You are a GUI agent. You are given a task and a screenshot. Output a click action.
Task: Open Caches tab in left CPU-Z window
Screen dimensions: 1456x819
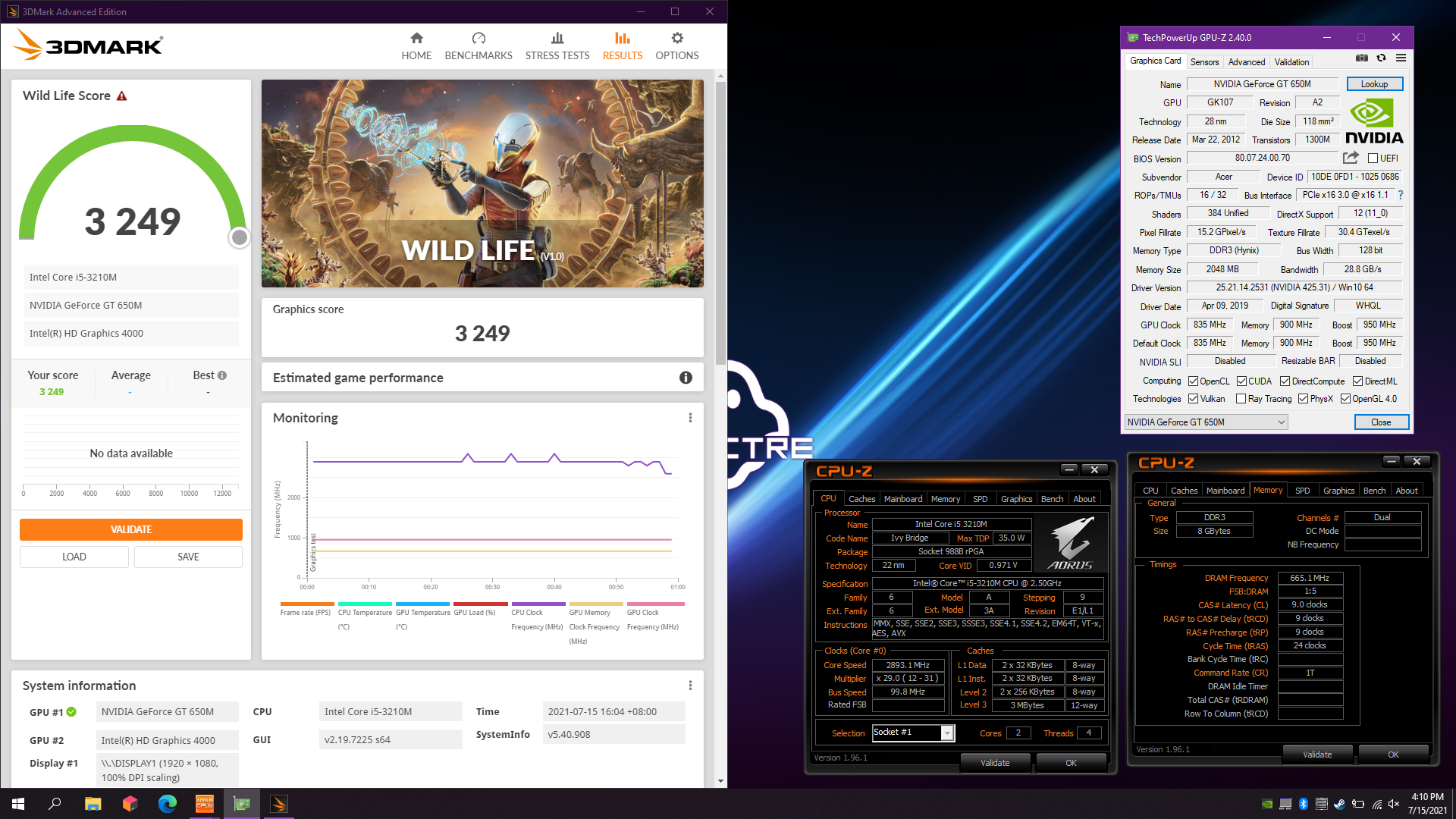[861, 499]
